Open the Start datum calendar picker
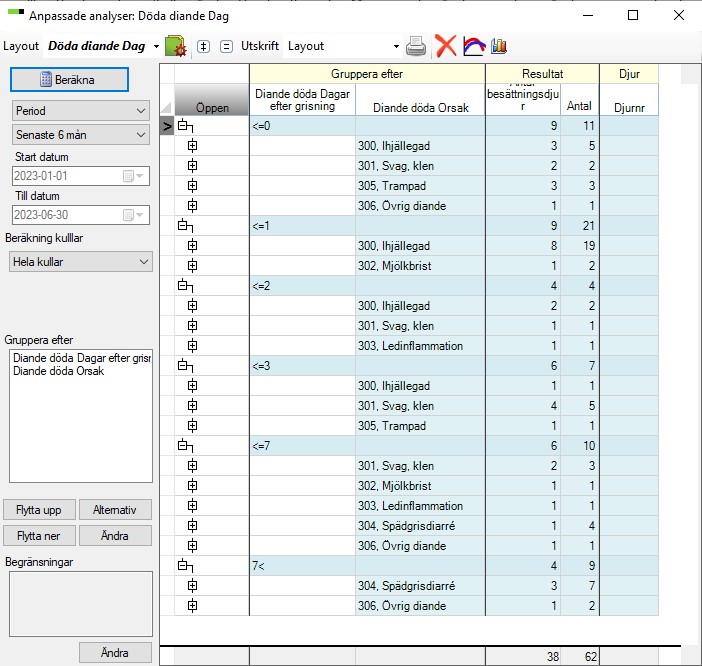 point(133,176)
